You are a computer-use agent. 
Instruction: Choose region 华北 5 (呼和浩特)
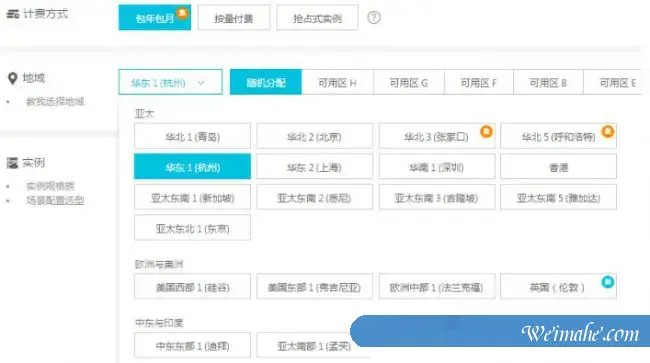[x=558, y=136]
